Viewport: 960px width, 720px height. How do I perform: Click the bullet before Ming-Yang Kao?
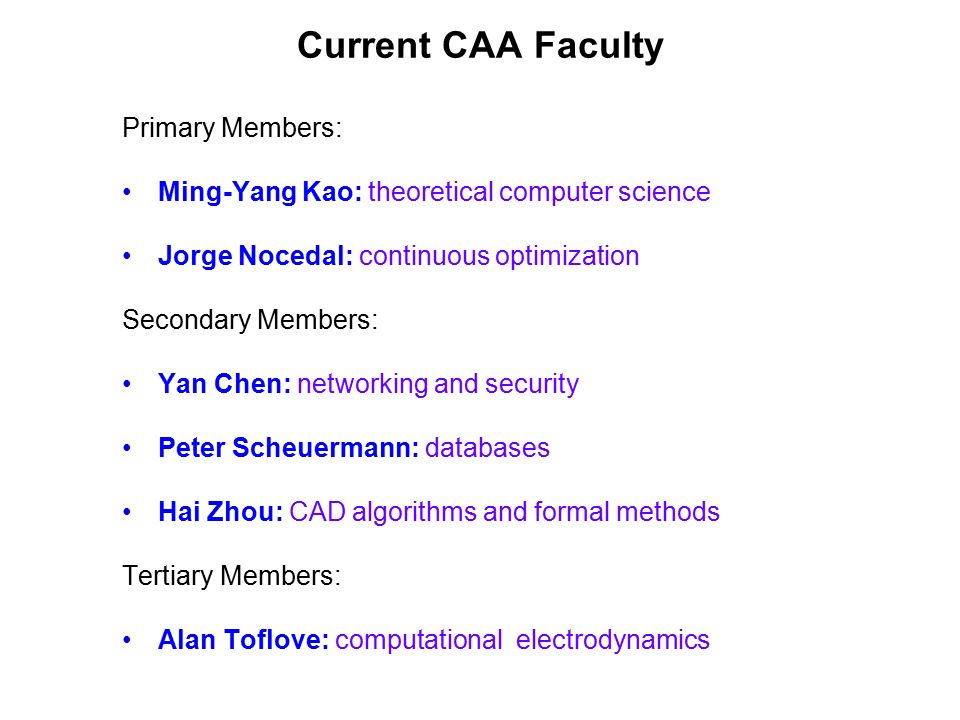coord(127,192)
